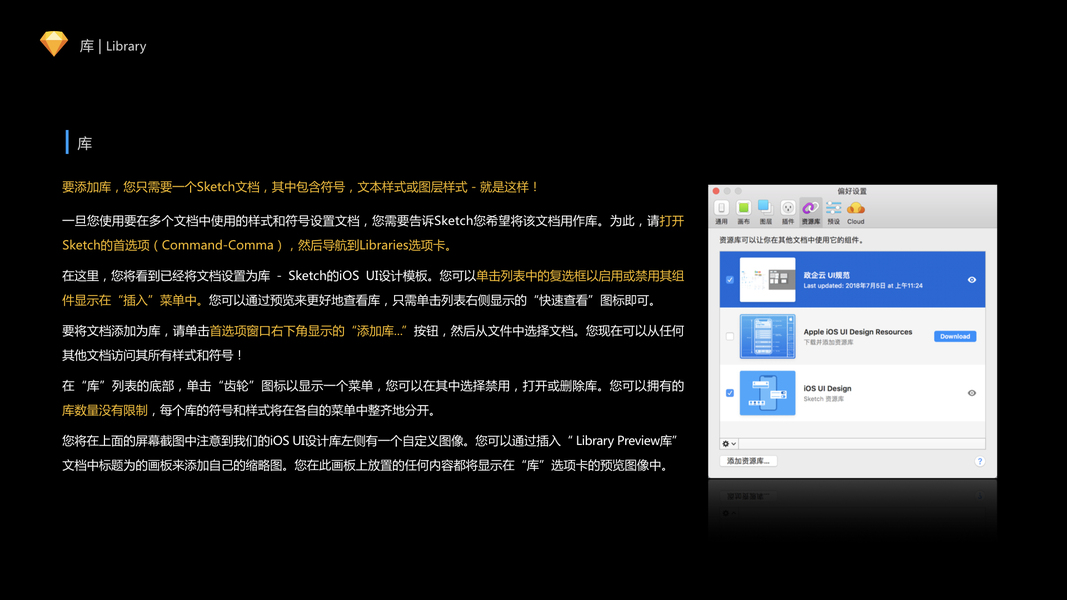
Task: Click the 'iOS UI Design' row title
Action: [827, 388]
